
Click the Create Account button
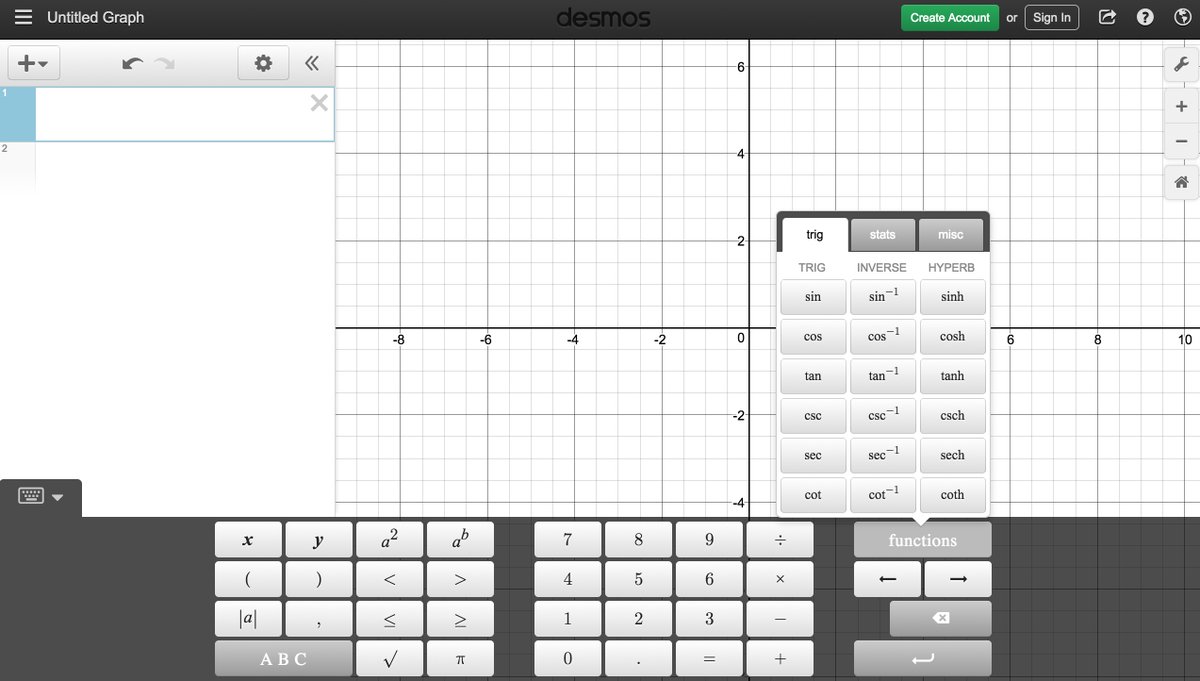point(949,18)
